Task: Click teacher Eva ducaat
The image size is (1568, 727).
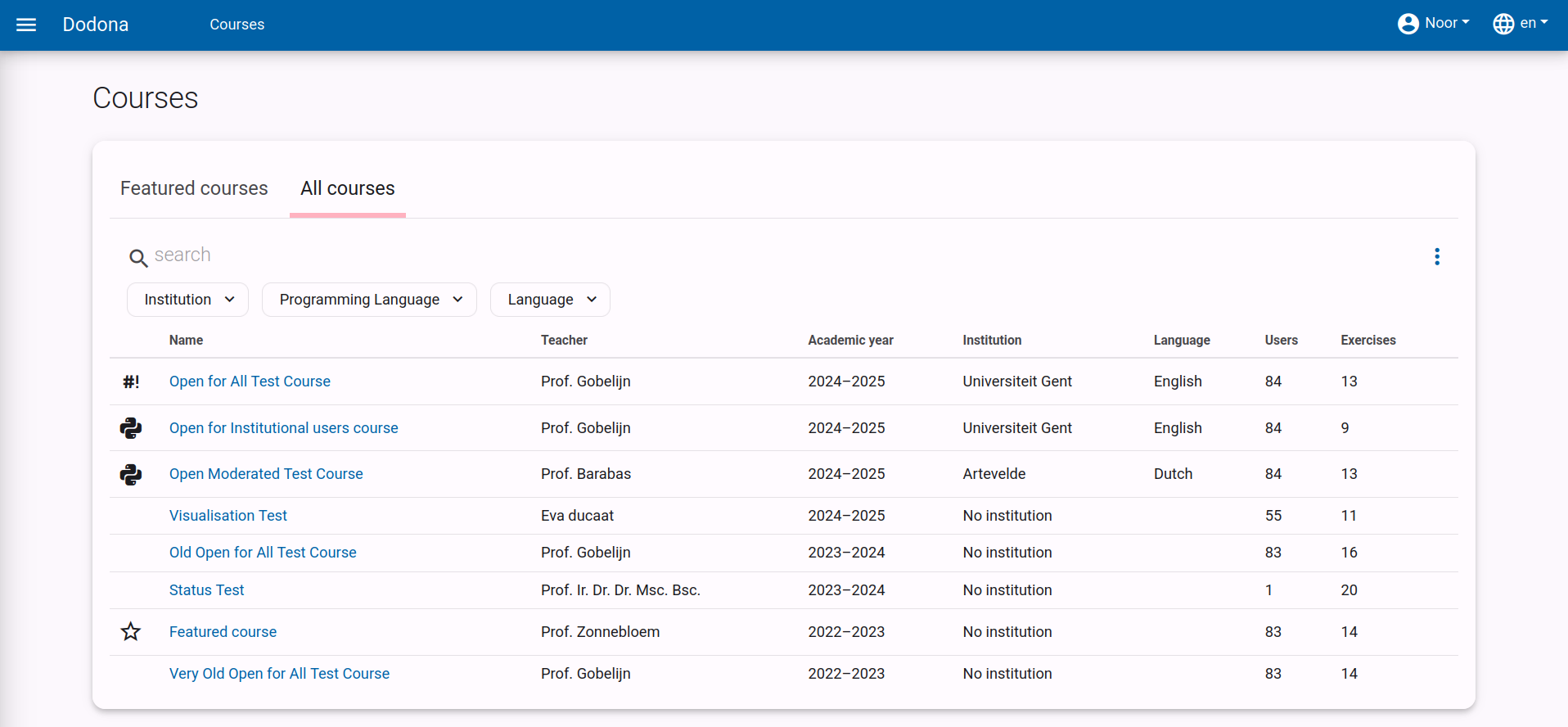Action: point(577,516)
